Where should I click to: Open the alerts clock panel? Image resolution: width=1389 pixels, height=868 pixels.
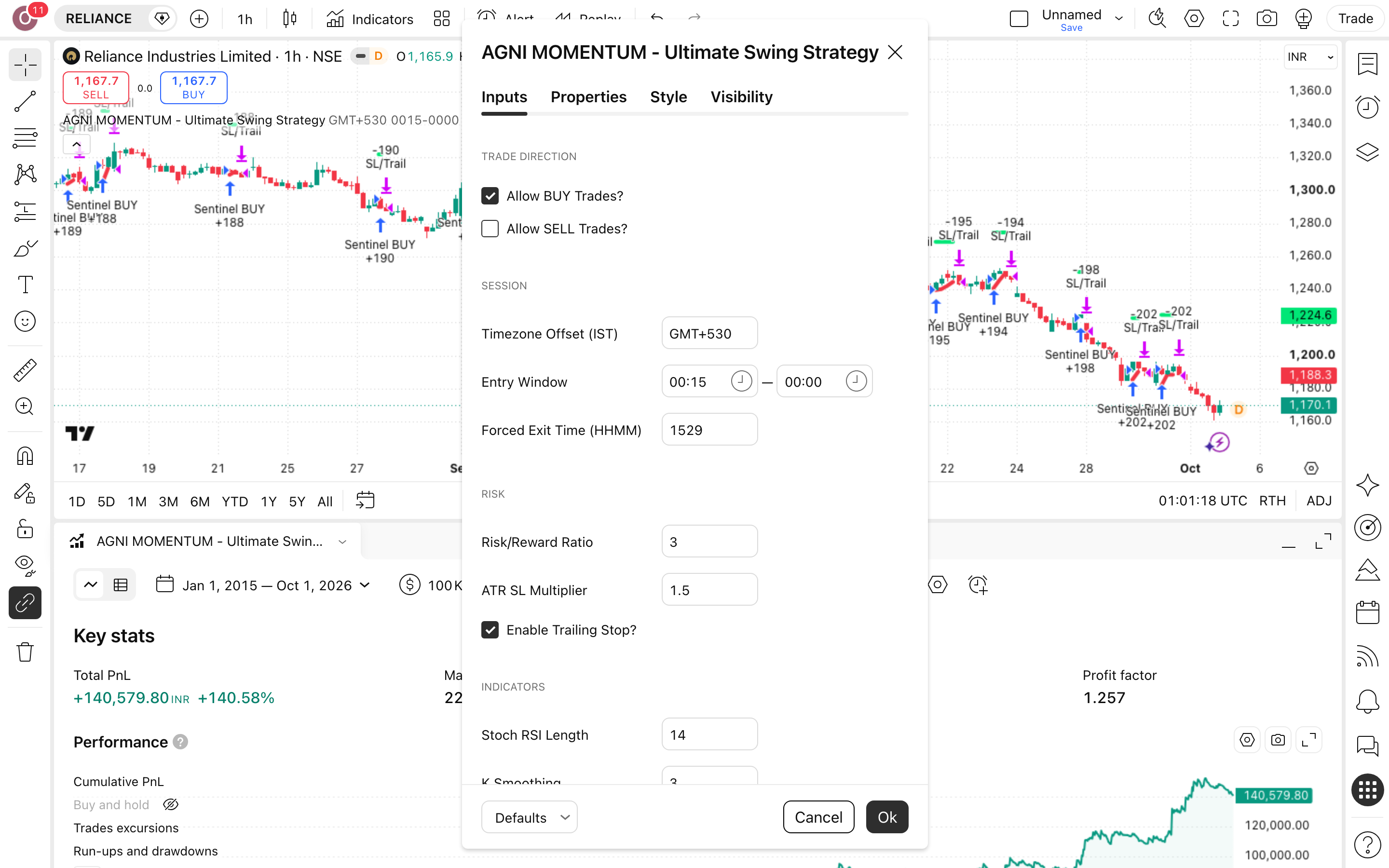tap(1367, 107)
